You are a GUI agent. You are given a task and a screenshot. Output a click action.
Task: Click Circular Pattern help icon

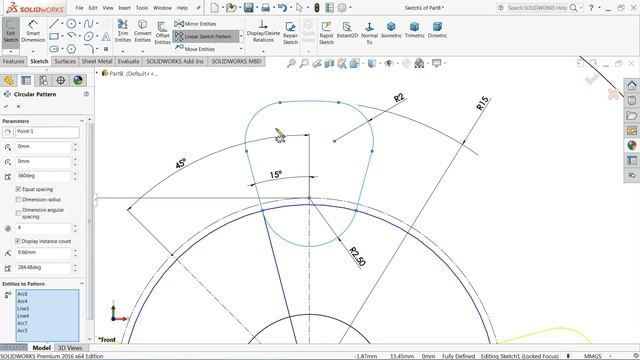click(x=86, y=94)
